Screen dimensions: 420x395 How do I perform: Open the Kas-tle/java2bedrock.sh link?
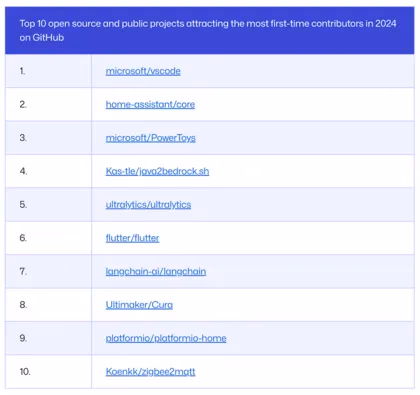tap(157, 171)
